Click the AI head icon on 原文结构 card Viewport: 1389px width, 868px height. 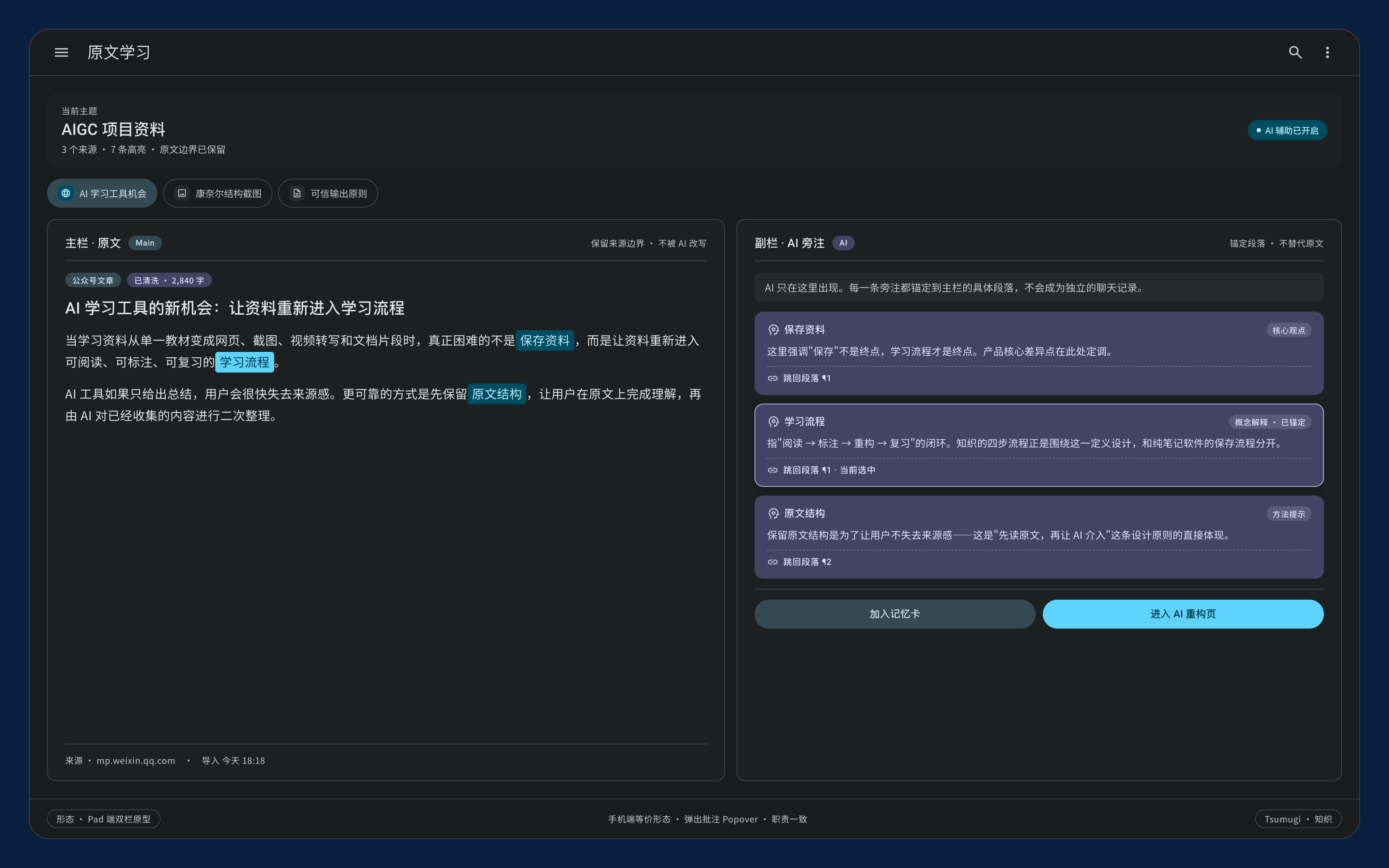[773, 513]
